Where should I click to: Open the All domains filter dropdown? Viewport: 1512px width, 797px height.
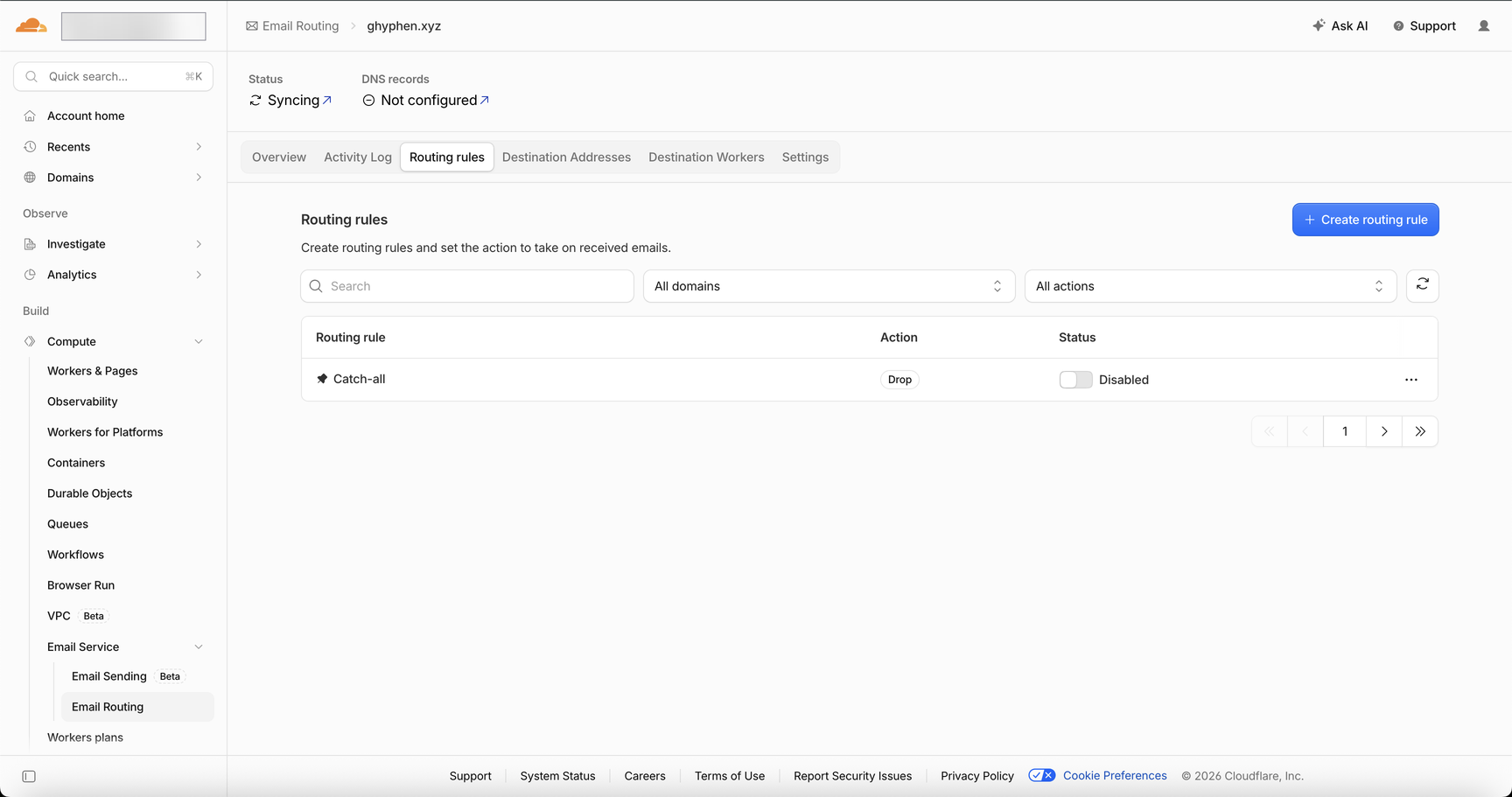point(829,286)
